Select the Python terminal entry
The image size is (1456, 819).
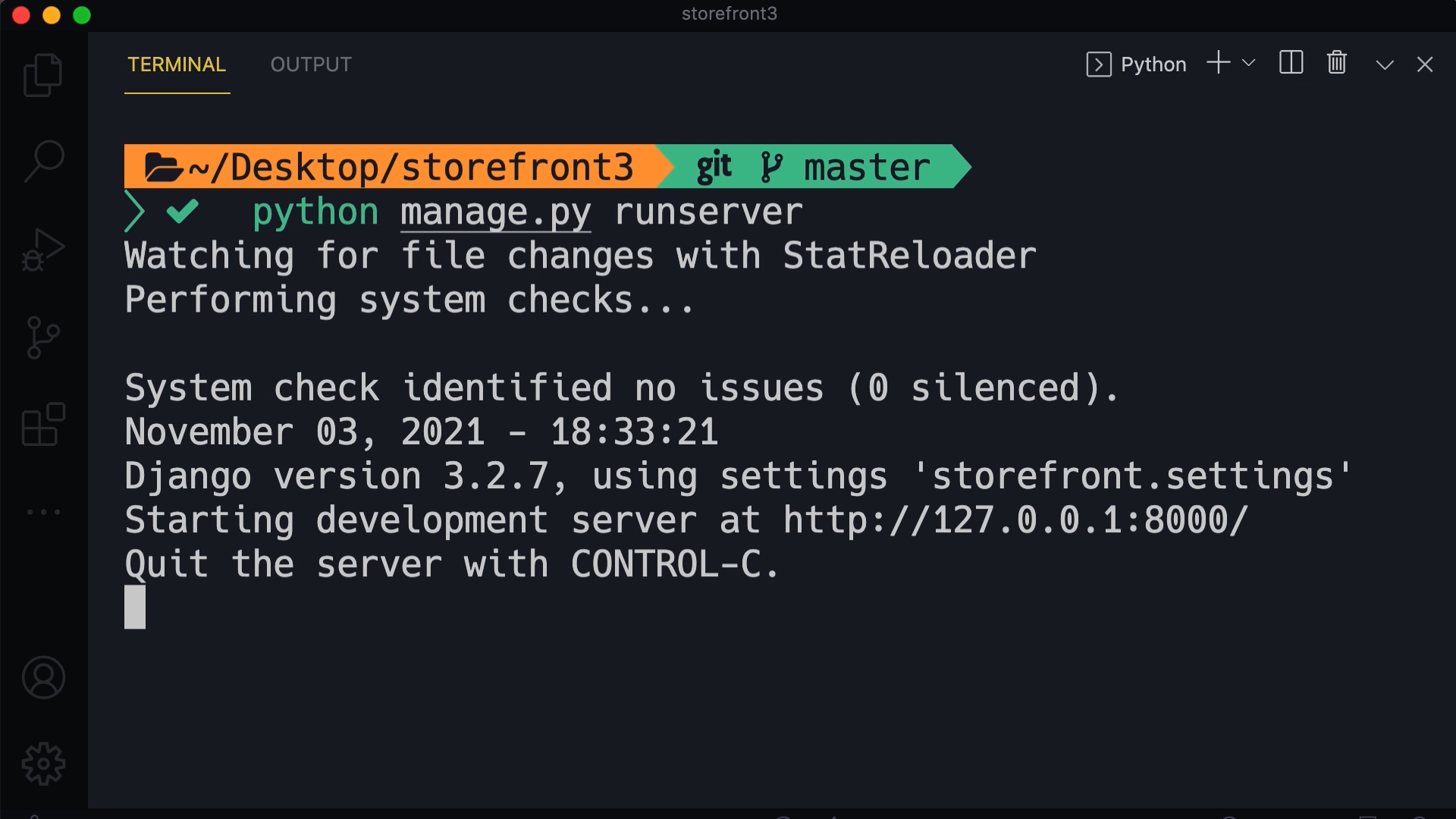point(1135,64)
